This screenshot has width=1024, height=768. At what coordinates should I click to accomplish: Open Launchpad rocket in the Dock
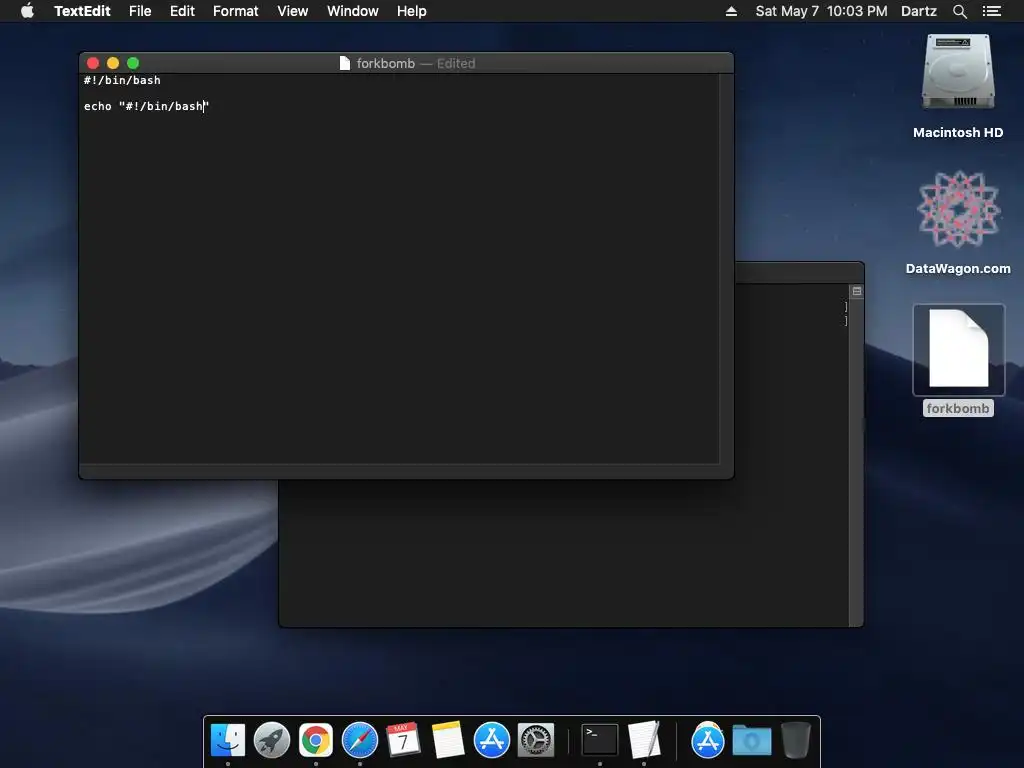(x=272, y=741)
